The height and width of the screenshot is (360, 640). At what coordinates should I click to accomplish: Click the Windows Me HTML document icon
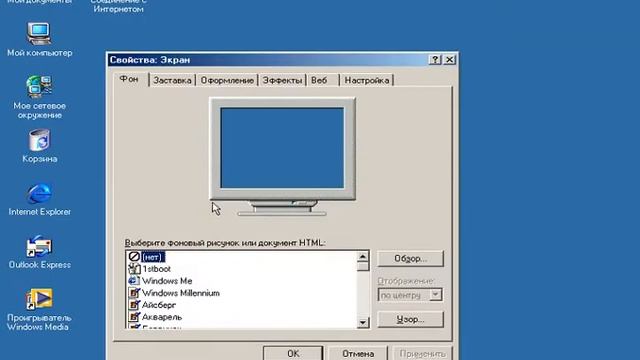pos(134,280)
